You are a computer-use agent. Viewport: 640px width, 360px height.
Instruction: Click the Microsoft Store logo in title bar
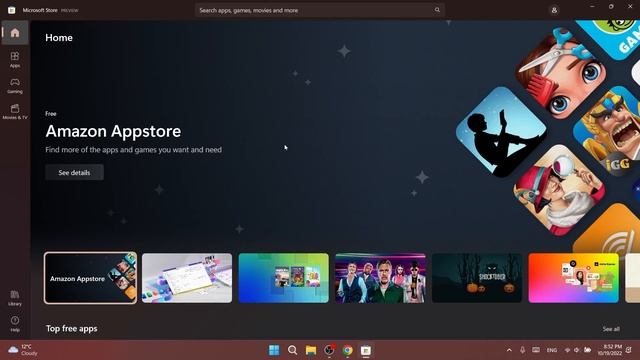(x=11, y=10)
